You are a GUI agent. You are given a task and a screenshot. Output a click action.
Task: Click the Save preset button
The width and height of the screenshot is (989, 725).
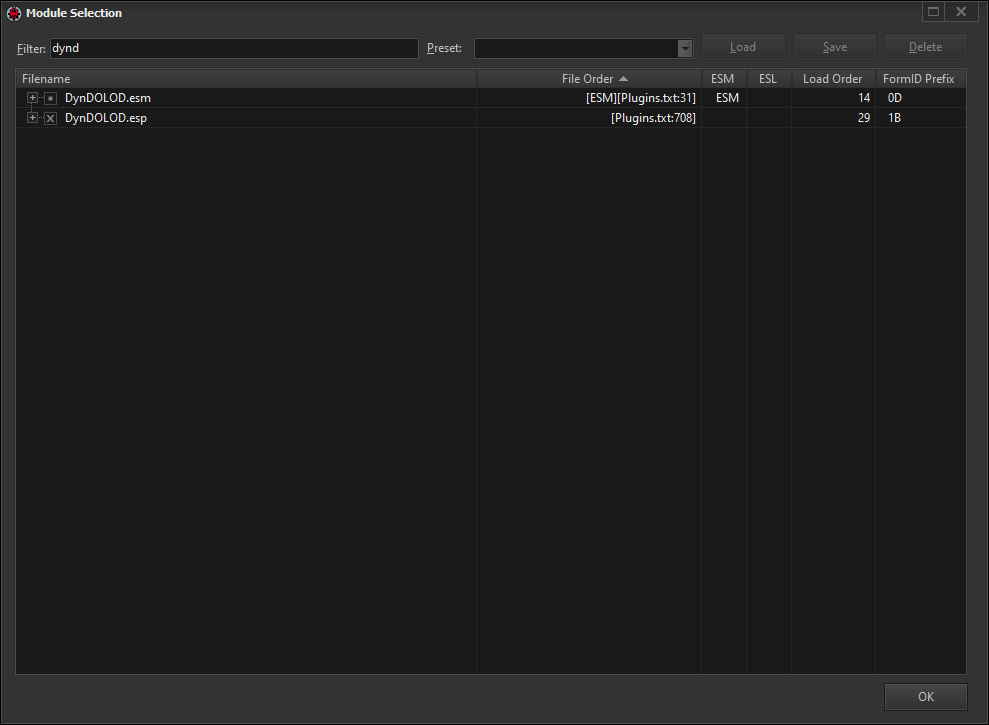pyautogui.click(x=834, y=47)
